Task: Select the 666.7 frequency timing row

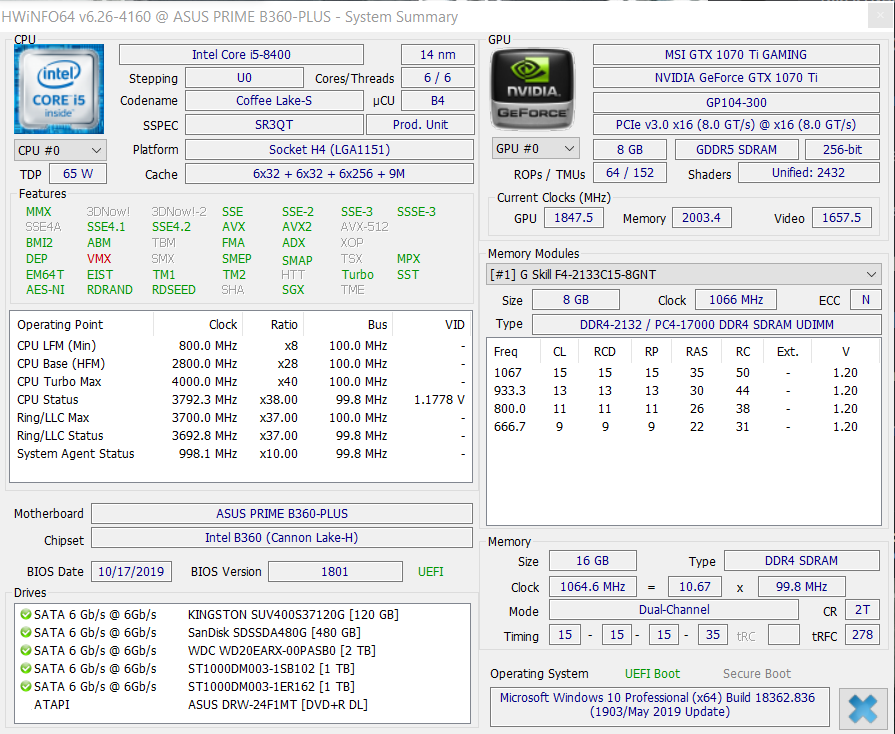Action: pyautogui.click(x=683, y=427)
